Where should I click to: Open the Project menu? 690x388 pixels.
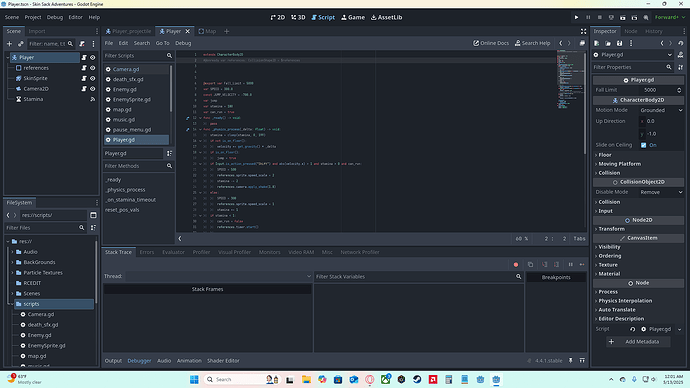(x=33, y=17)
